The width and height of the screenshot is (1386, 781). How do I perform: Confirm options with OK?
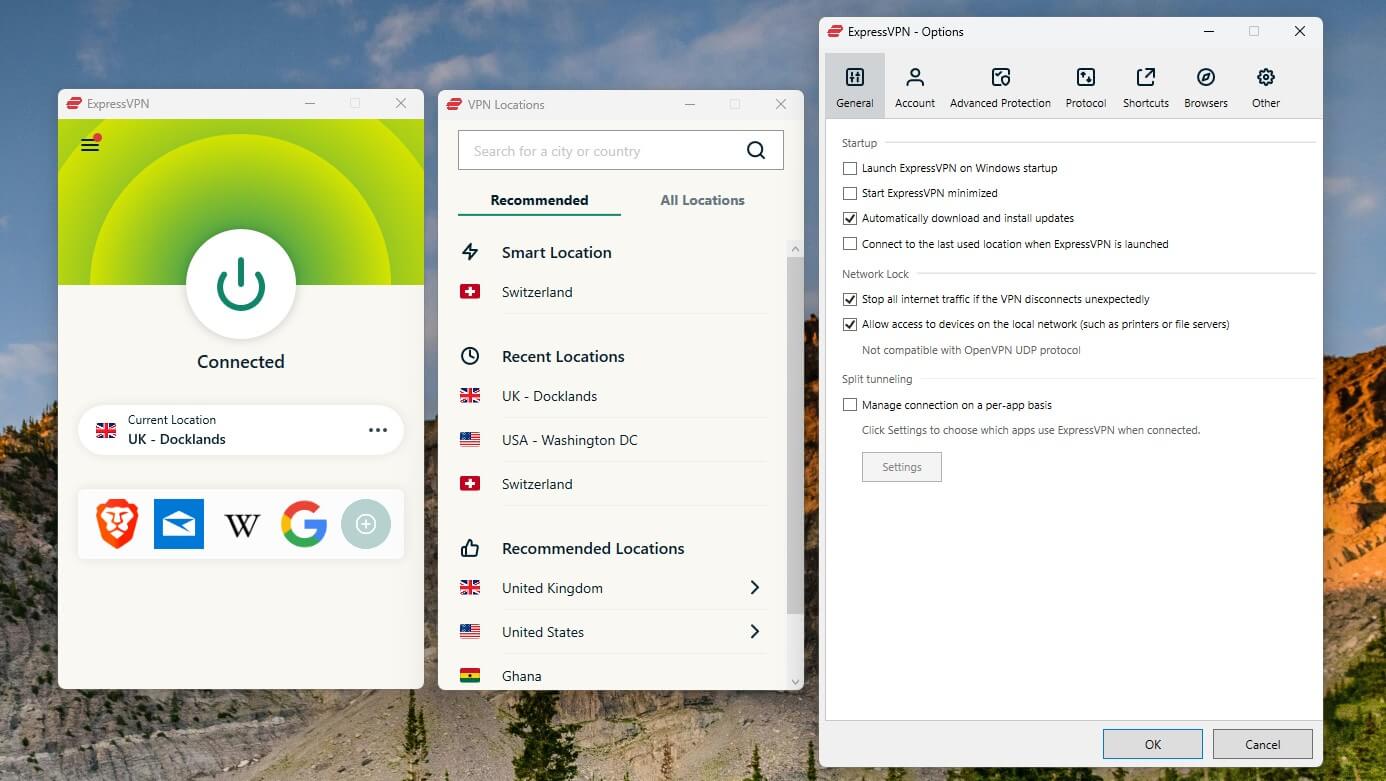click(x=1152, y=744)
